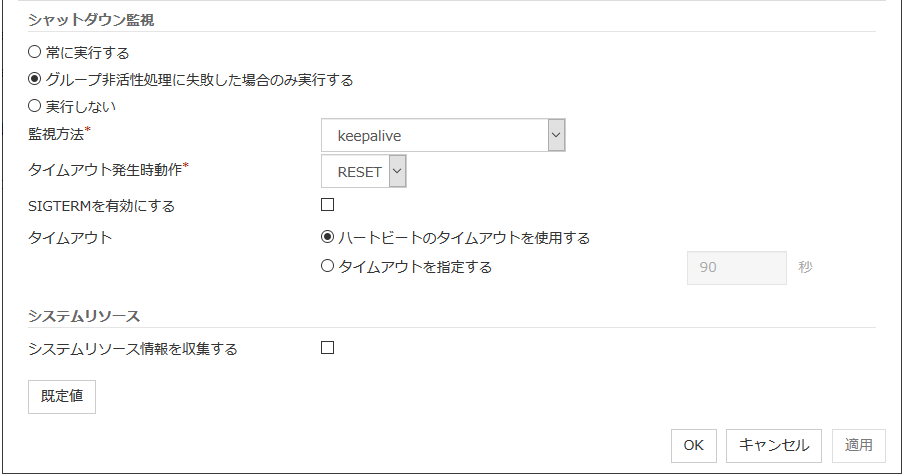Select グループ非活性処理に失敗した場合のみ実行する radio option
This screenshot has width=904, height=476.
pos(35,79)
